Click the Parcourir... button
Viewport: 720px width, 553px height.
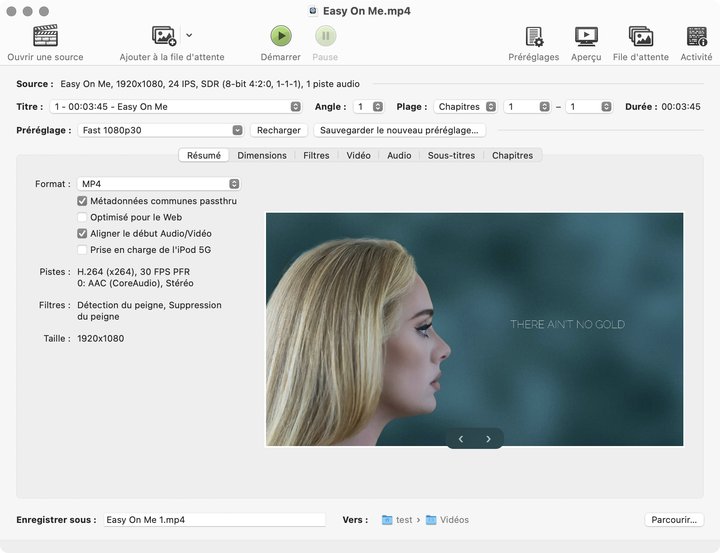coord(674,520)
